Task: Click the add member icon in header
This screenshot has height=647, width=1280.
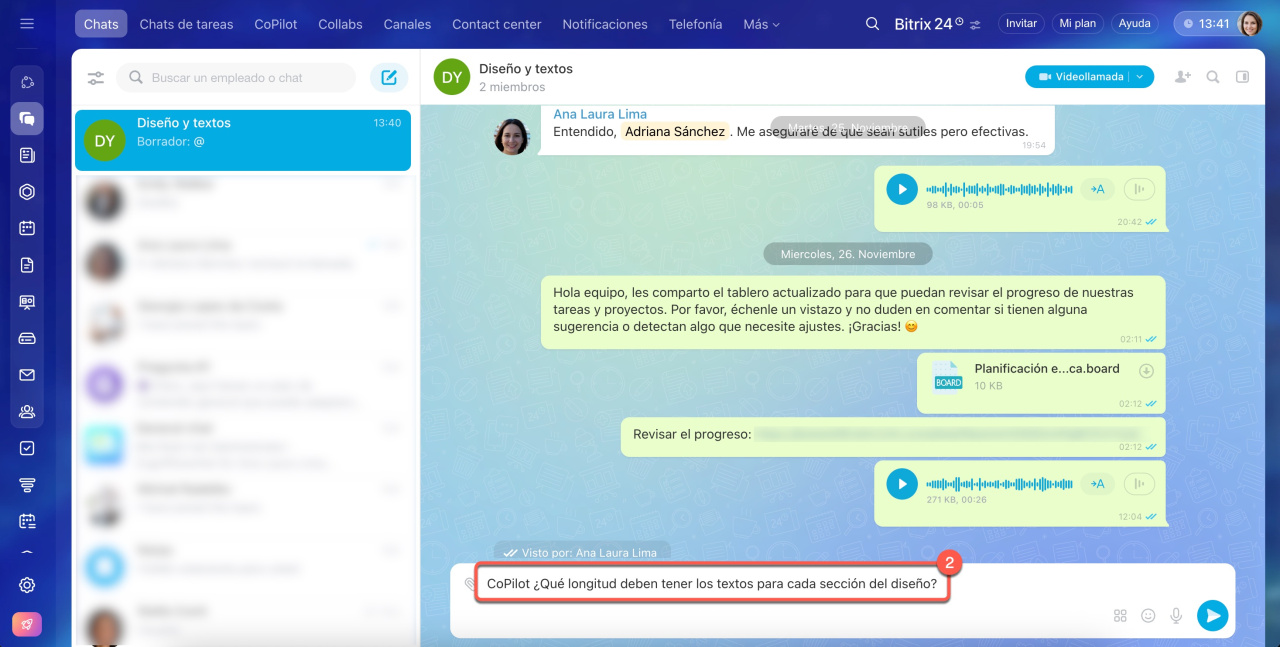Action: click(x=1183, y=77)
